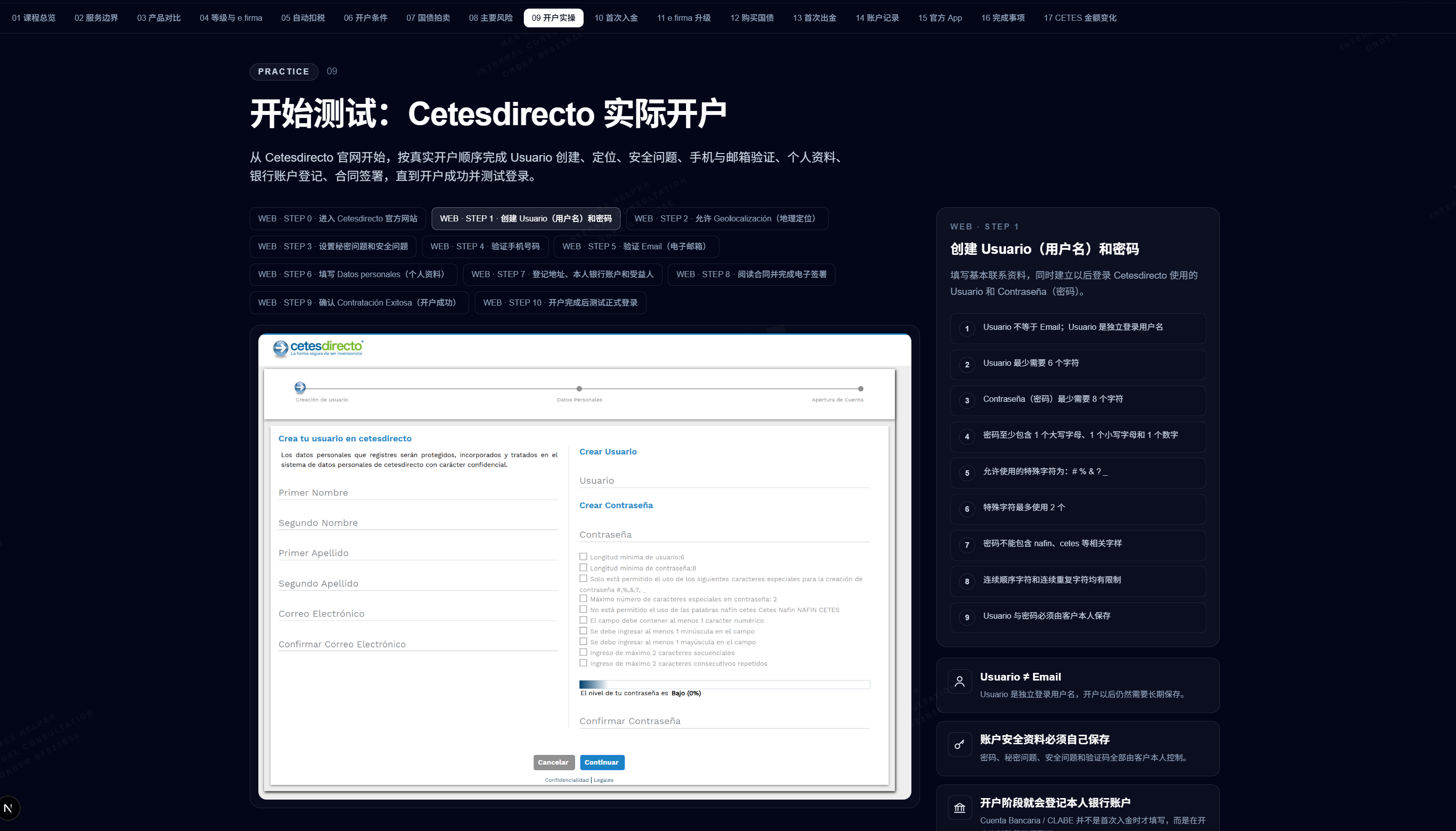This screenshot has width=1456, height=831.
Task: Select WEB STEP 10 开户完成后测试正式登录
Action: pyautogui.click(x=560, y=303)
